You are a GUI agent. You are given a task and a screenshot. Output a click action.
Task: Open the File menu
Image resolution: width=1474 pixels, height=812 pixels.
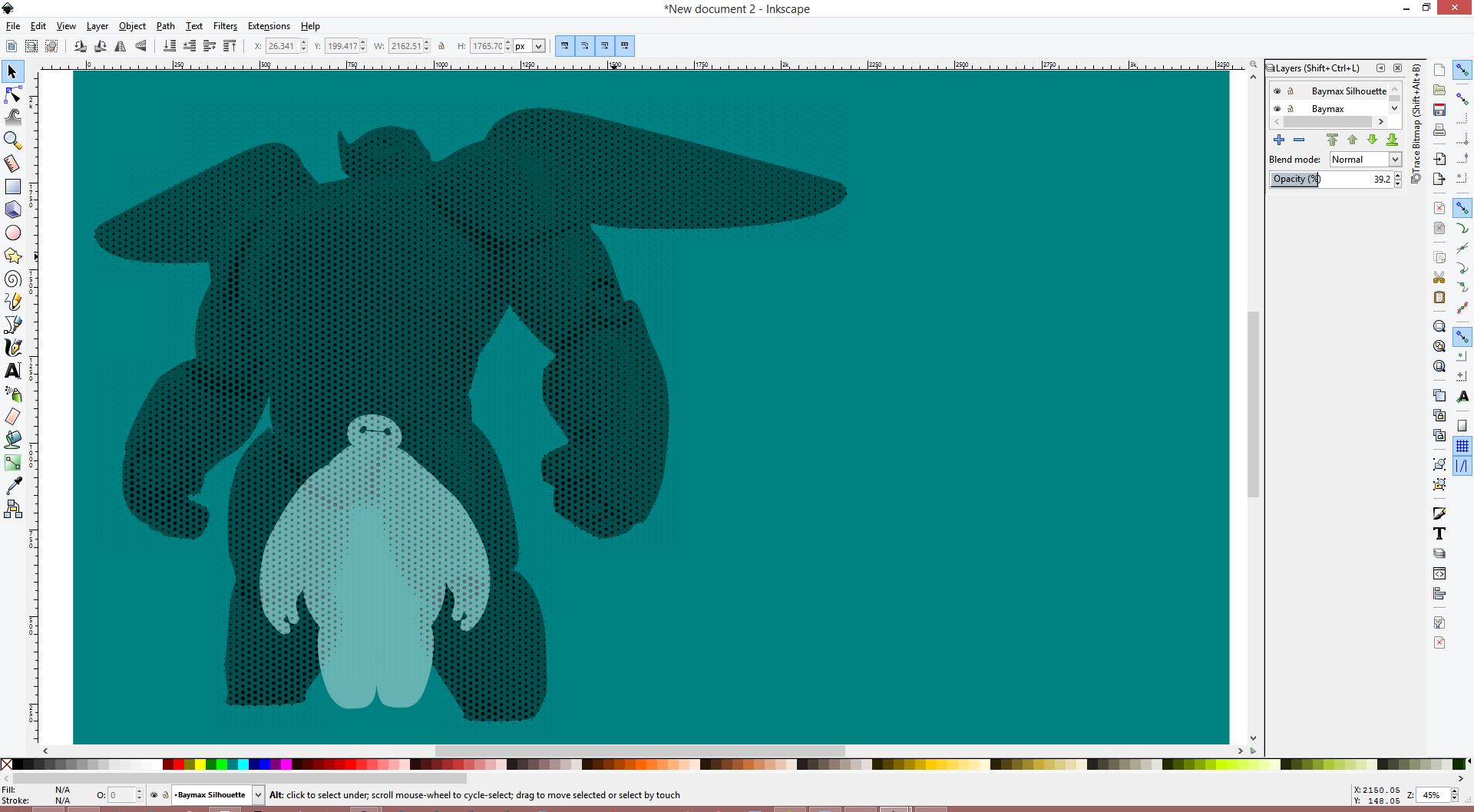(x=13, y=26)
